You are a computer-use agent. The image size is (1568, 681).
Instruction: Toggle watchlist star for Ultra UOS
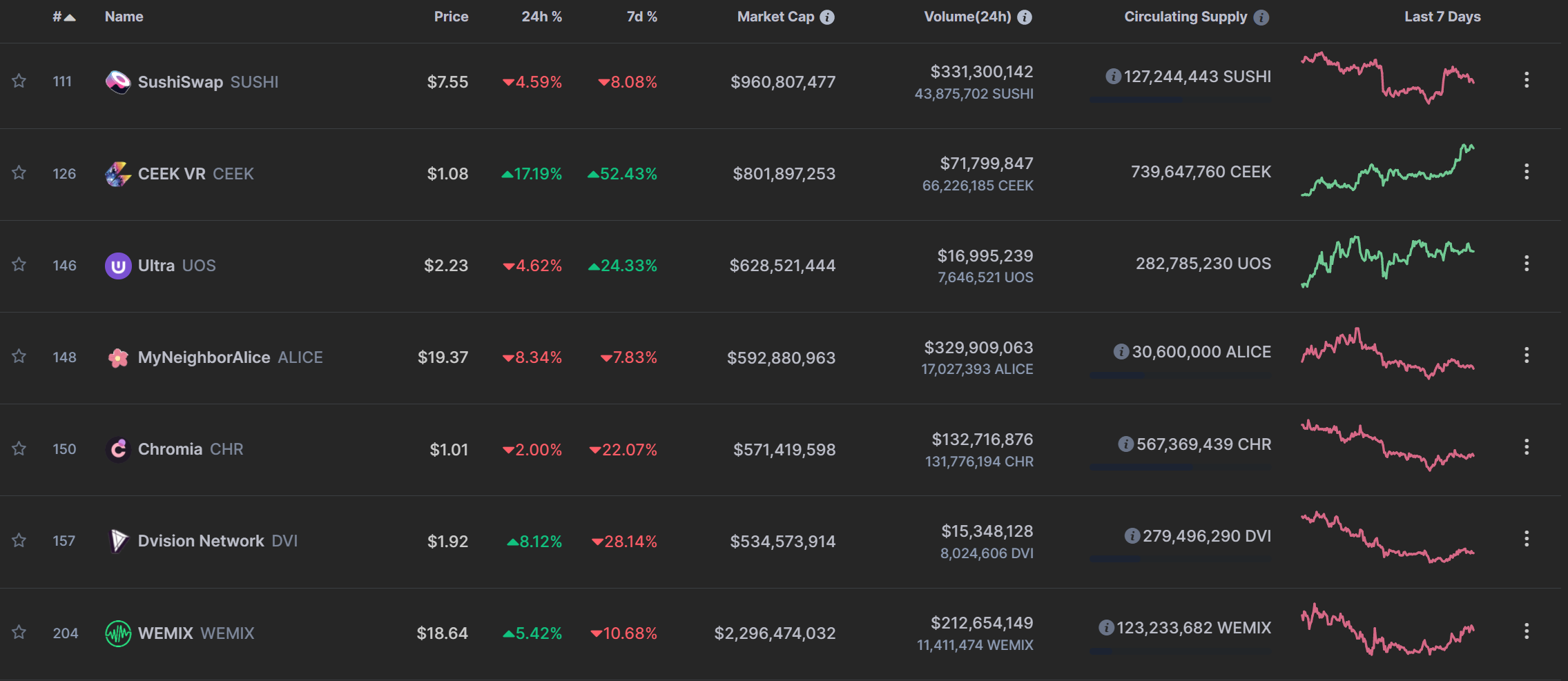[19, 265]
